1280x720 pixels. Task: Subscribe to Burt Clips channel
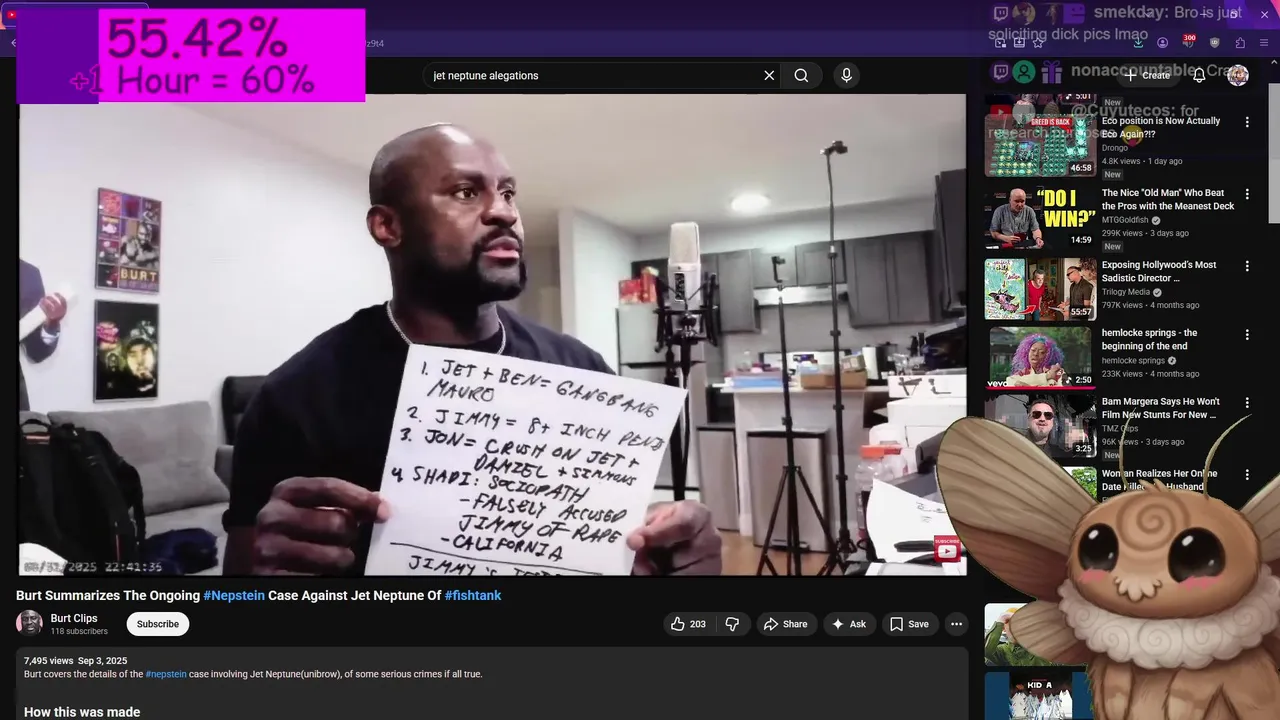(158, 624)
